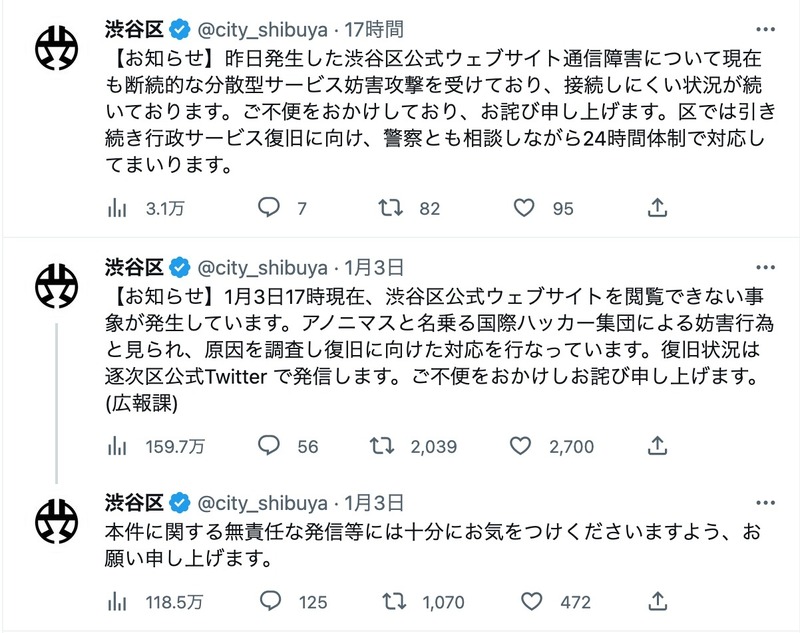Click the 渋谷区 avatar on first tweet
This screenshot has height=633, width=800.
[x=57, y=47]
